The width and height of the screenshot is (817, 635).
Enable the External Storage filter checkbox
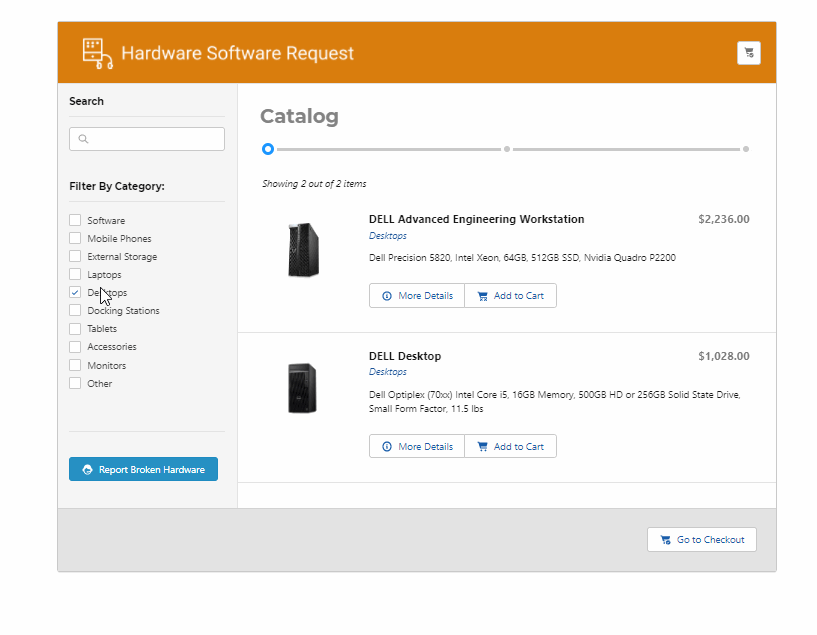[x=75, y=256]
